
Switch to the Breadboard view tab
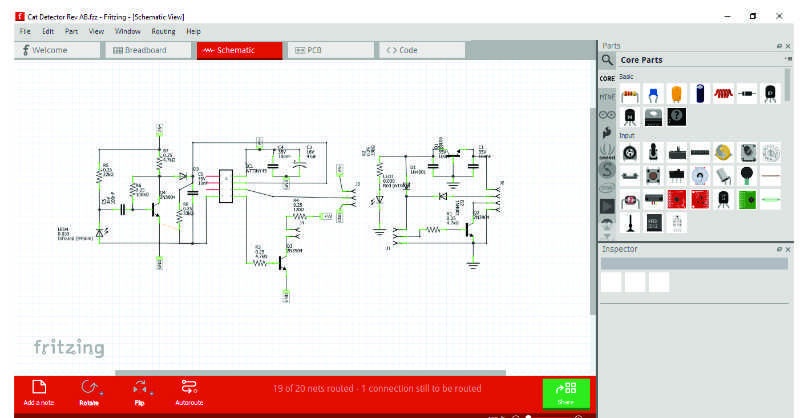pyautogui.click(x=148, y=50)
